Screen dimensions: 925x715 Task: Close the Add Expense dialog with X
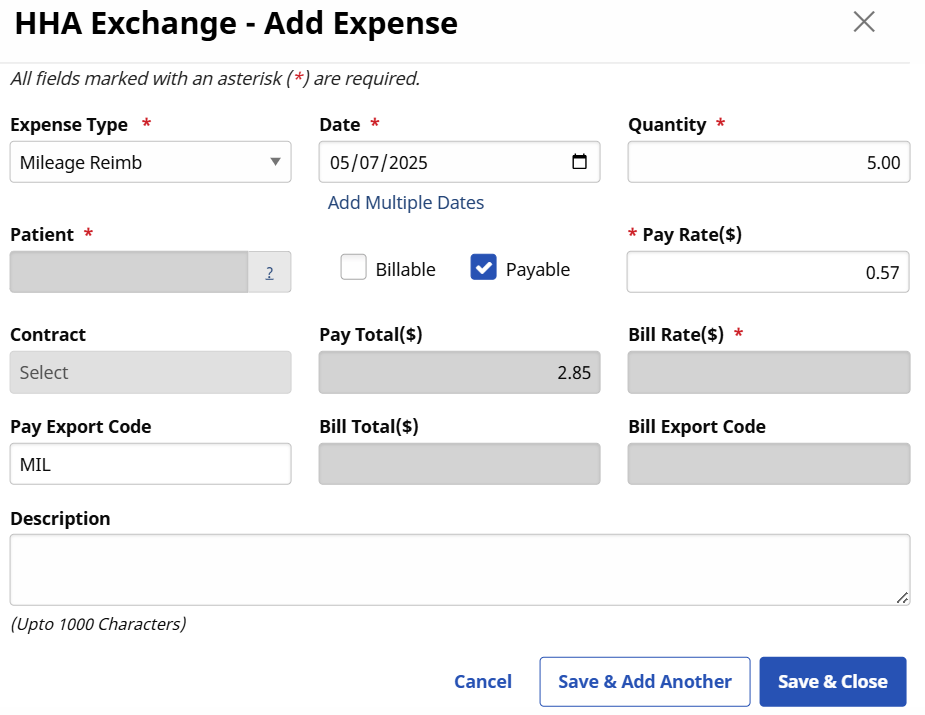point(864,22)
